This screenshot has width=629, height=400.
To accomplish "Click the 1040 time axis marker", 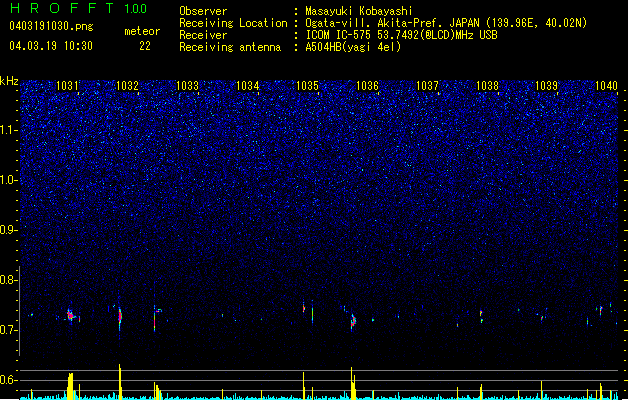I will [x=606, y=86].
